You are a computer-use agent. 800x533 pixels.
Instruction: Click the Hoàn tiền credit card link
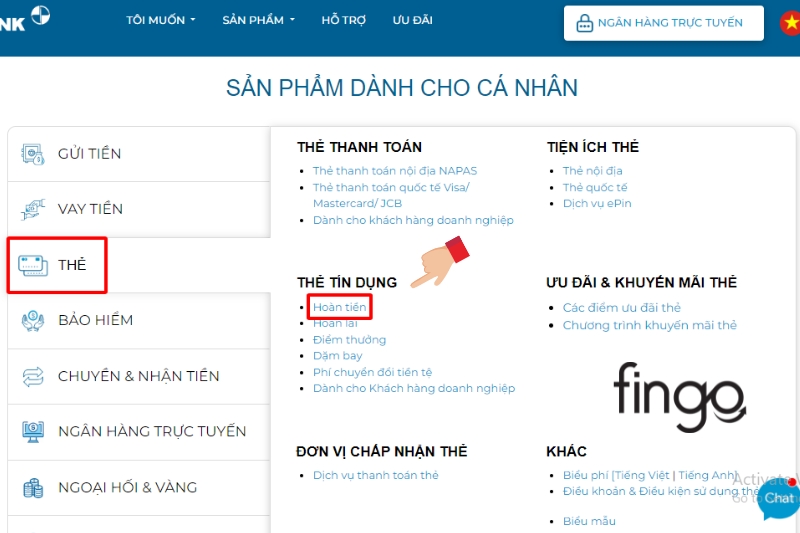(339, 307)
